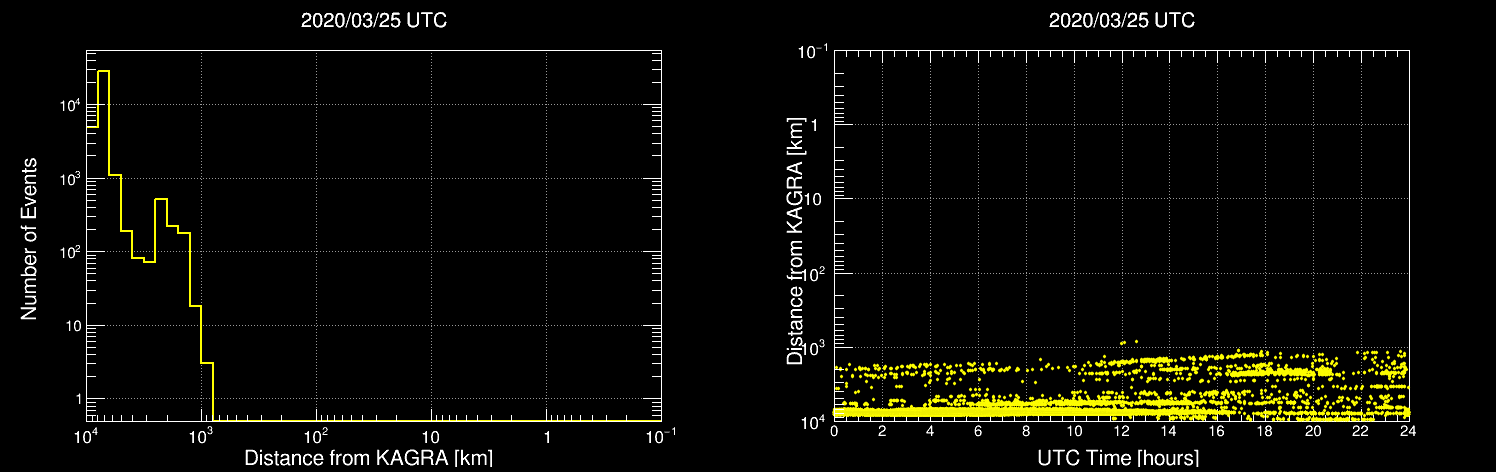Click the 10^3 tick on the histogram's y-axis
The image size is (1496, 472).
point(70,177)
